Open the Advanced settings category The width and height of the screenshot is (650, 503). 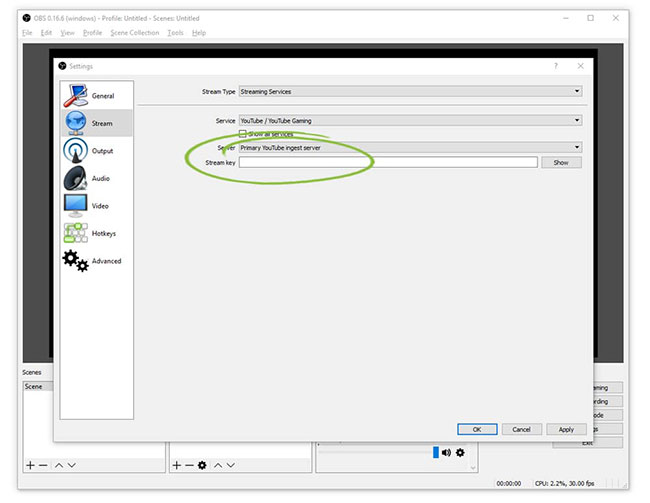(x=95, y=261)
